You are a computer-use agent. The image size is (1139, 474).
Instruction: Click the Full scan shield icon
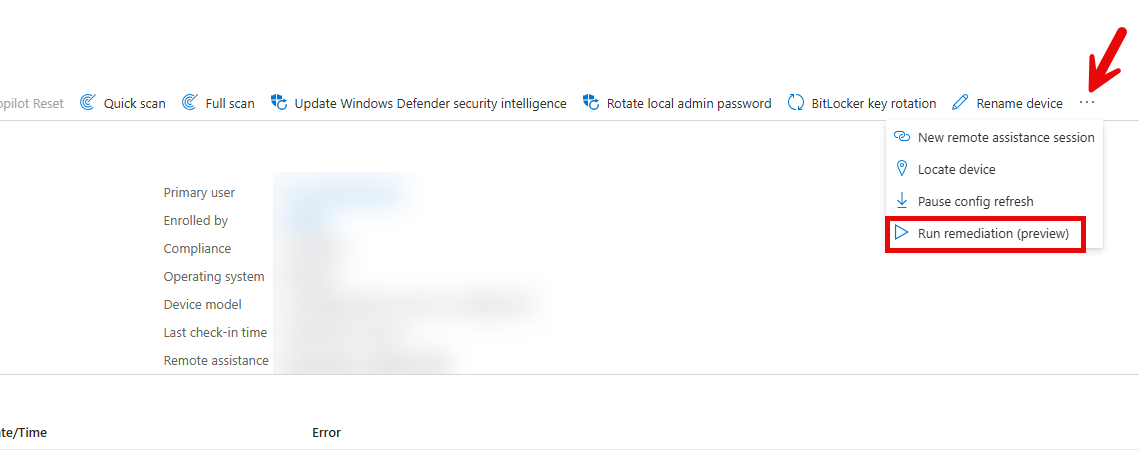[x=189, y=103]
